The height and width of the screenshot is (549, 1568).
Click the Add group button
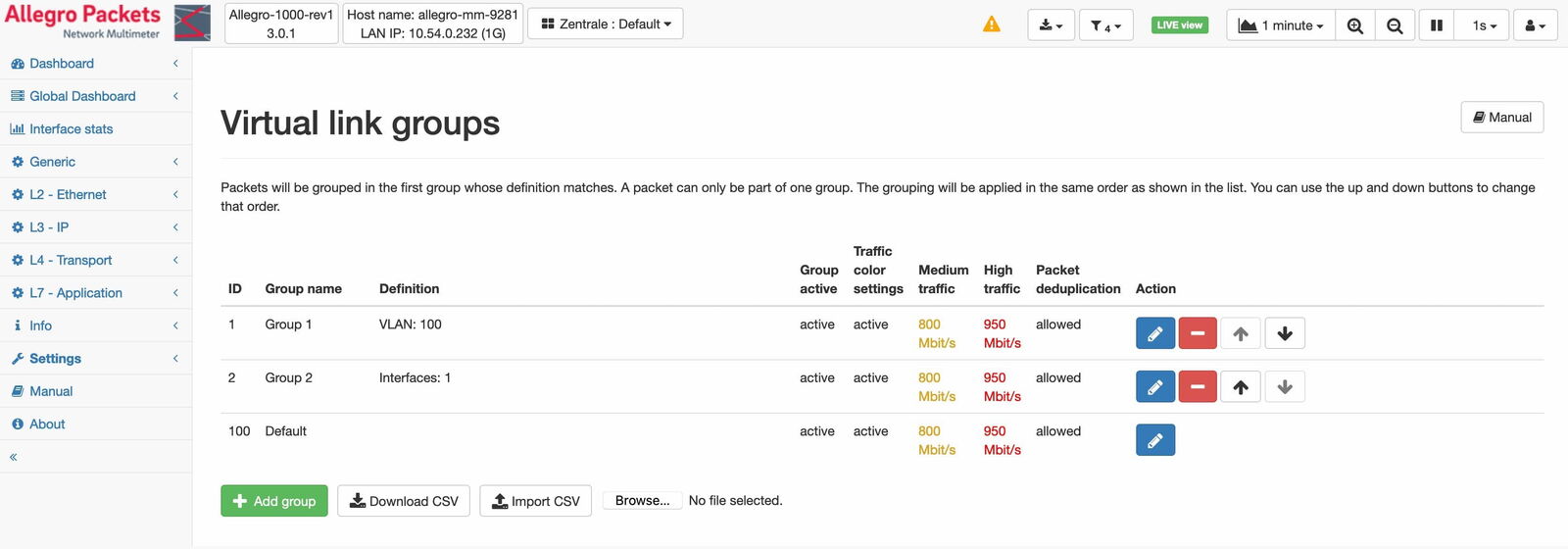(274, 501)
